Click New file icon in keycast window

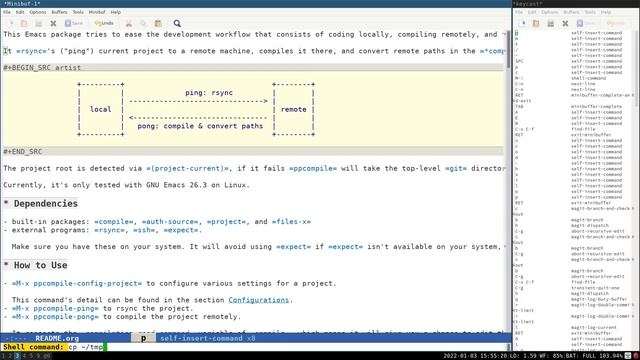coord(523,23)
